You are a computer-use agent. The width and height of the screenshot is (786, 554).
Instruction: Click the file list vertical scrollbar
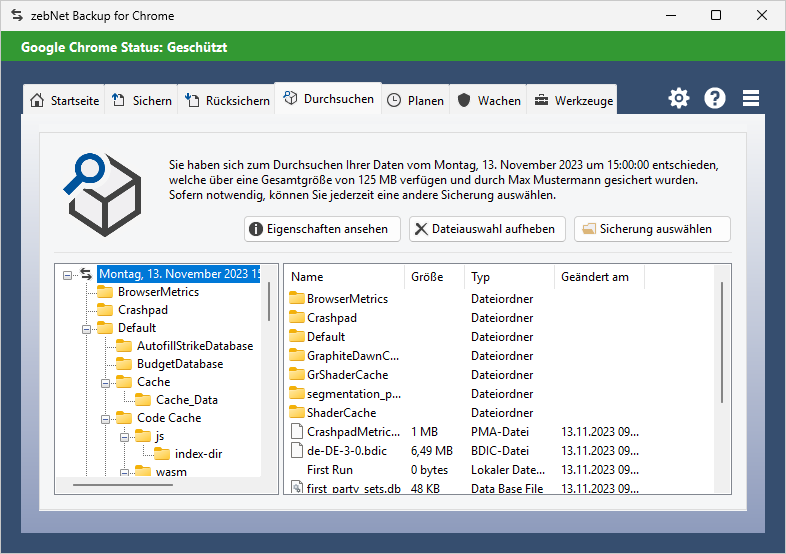[722, 342]
